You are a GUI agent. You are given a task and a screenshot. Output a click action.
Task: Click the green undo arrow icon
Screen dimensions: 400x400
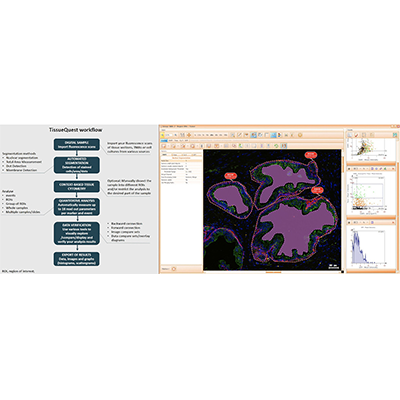276,146
